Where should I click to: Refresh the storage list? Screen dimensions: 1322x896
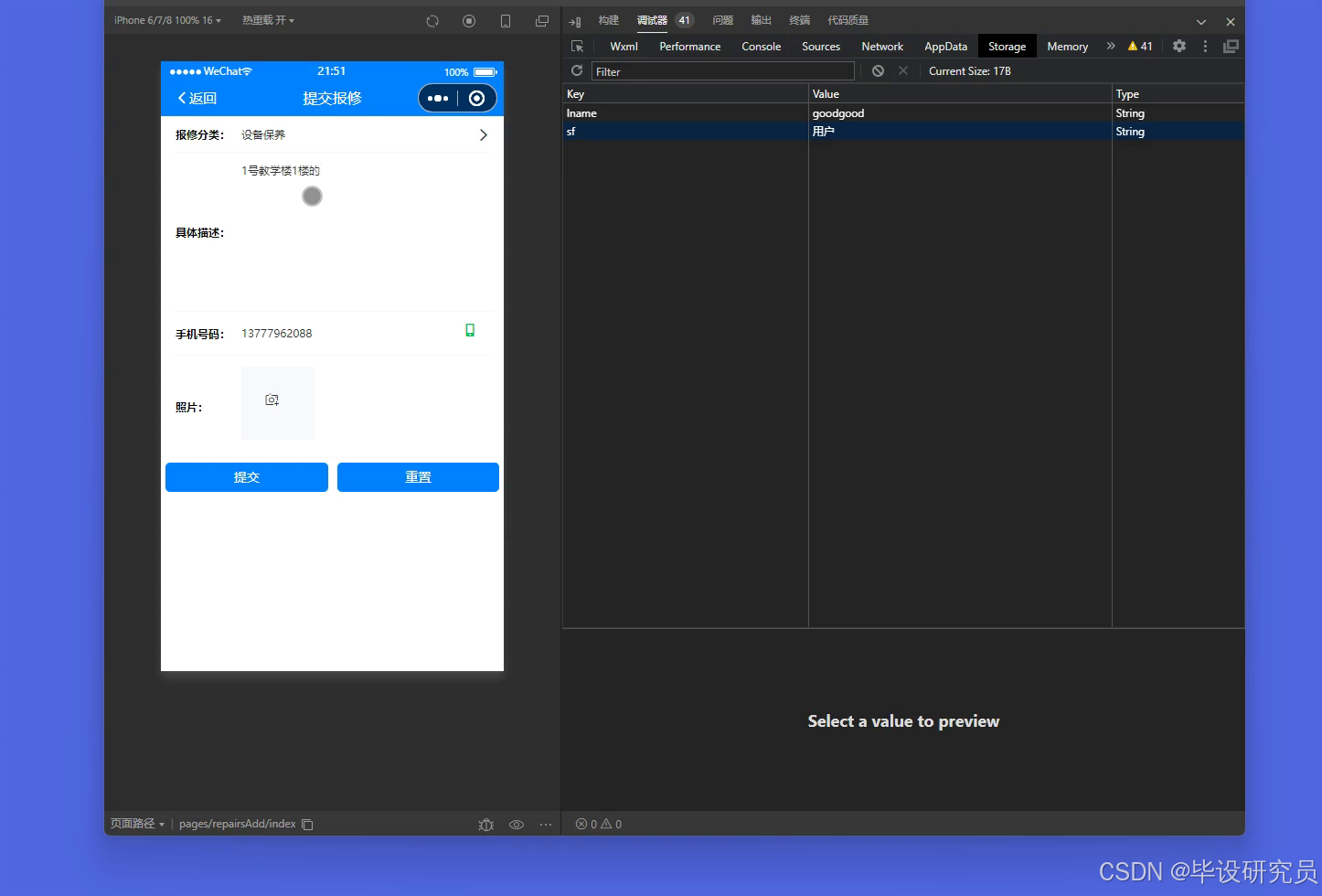pos(577,70)
